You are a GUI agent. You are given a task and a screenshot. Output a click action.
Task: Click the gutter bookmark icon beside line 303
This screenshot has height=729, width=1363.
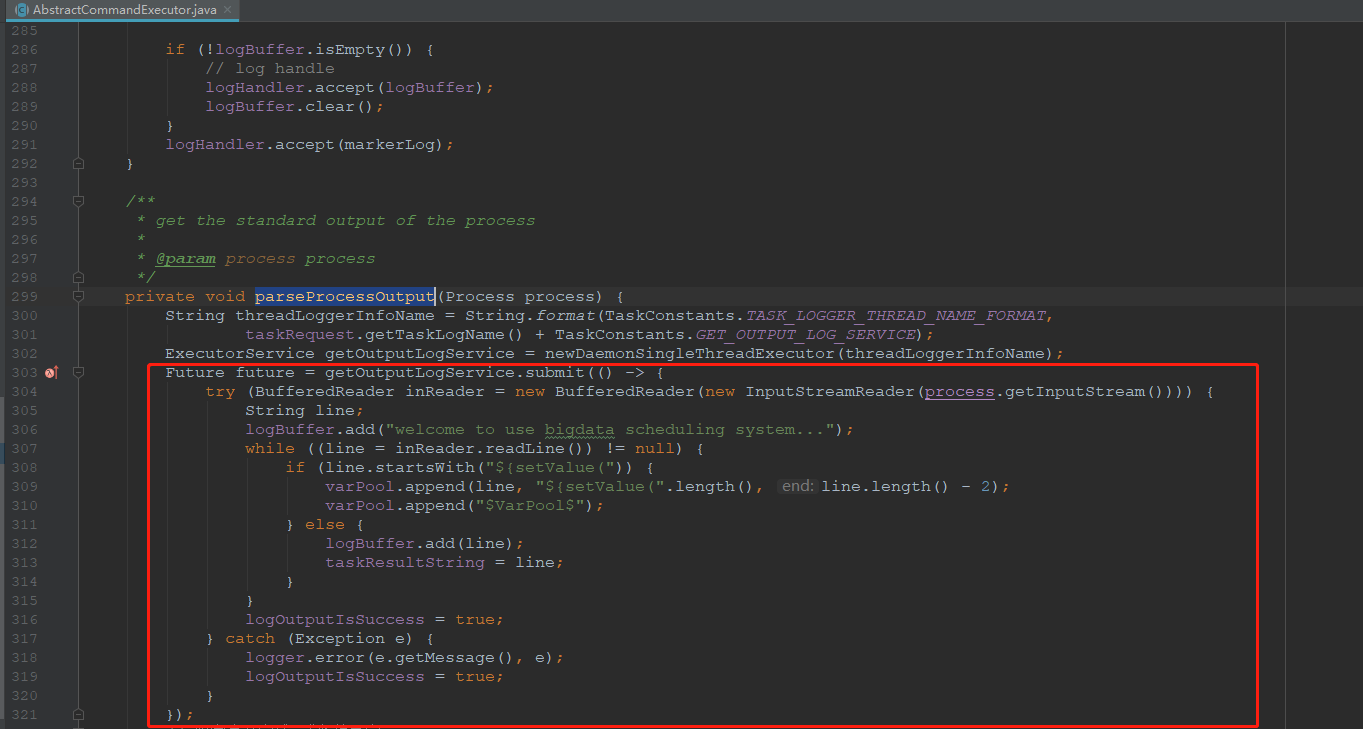point(50,372)
